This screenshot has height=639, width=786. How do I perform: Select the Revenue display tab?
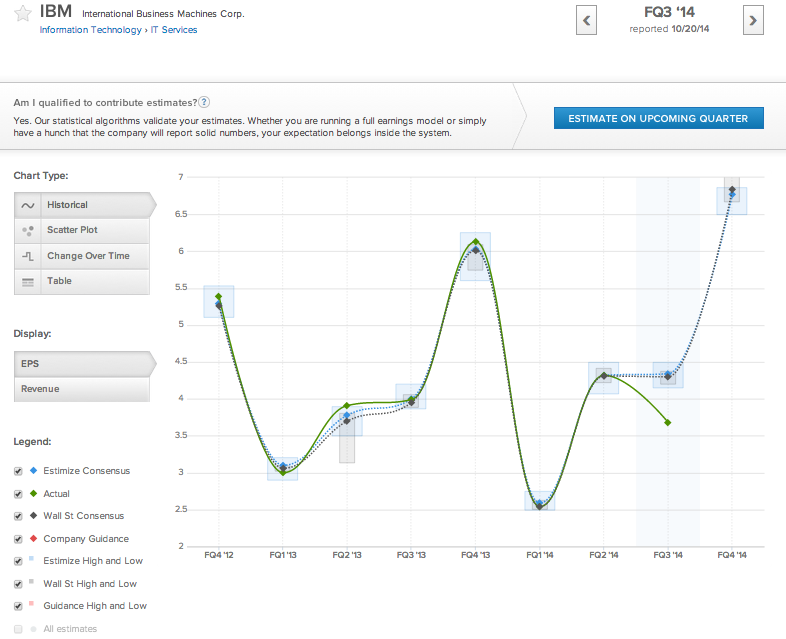tap(82, 389)
